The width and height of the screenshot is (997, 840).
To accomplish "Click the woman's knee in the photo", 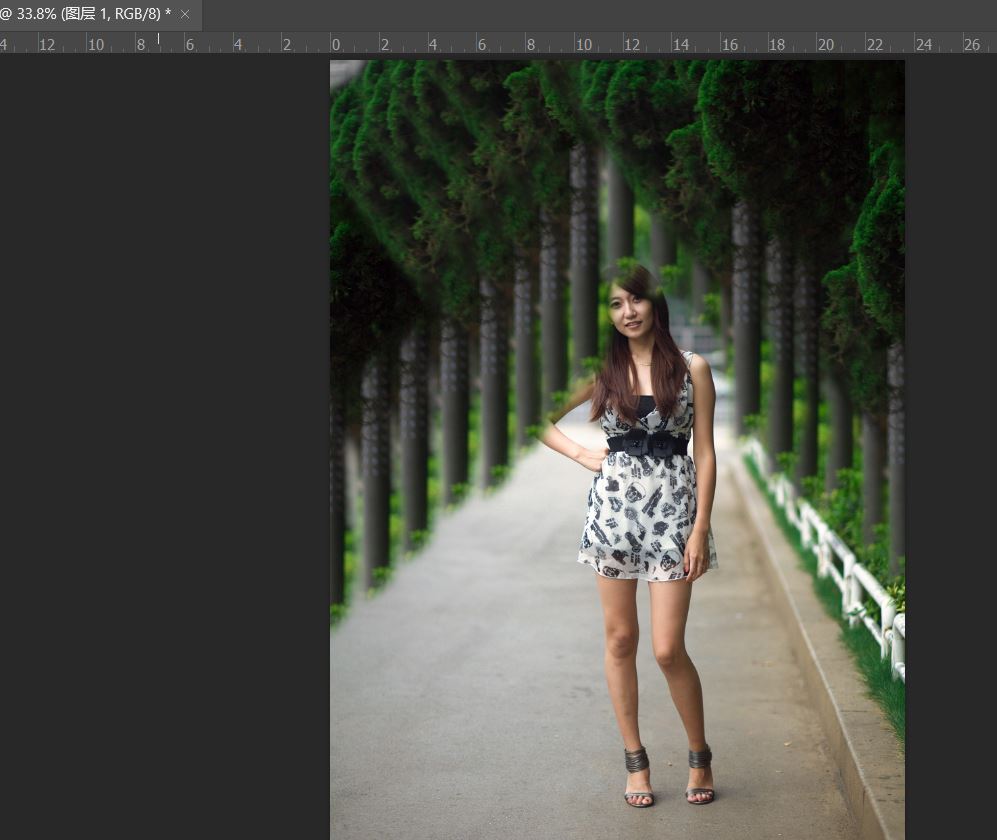I will click(x=622, y=642).
